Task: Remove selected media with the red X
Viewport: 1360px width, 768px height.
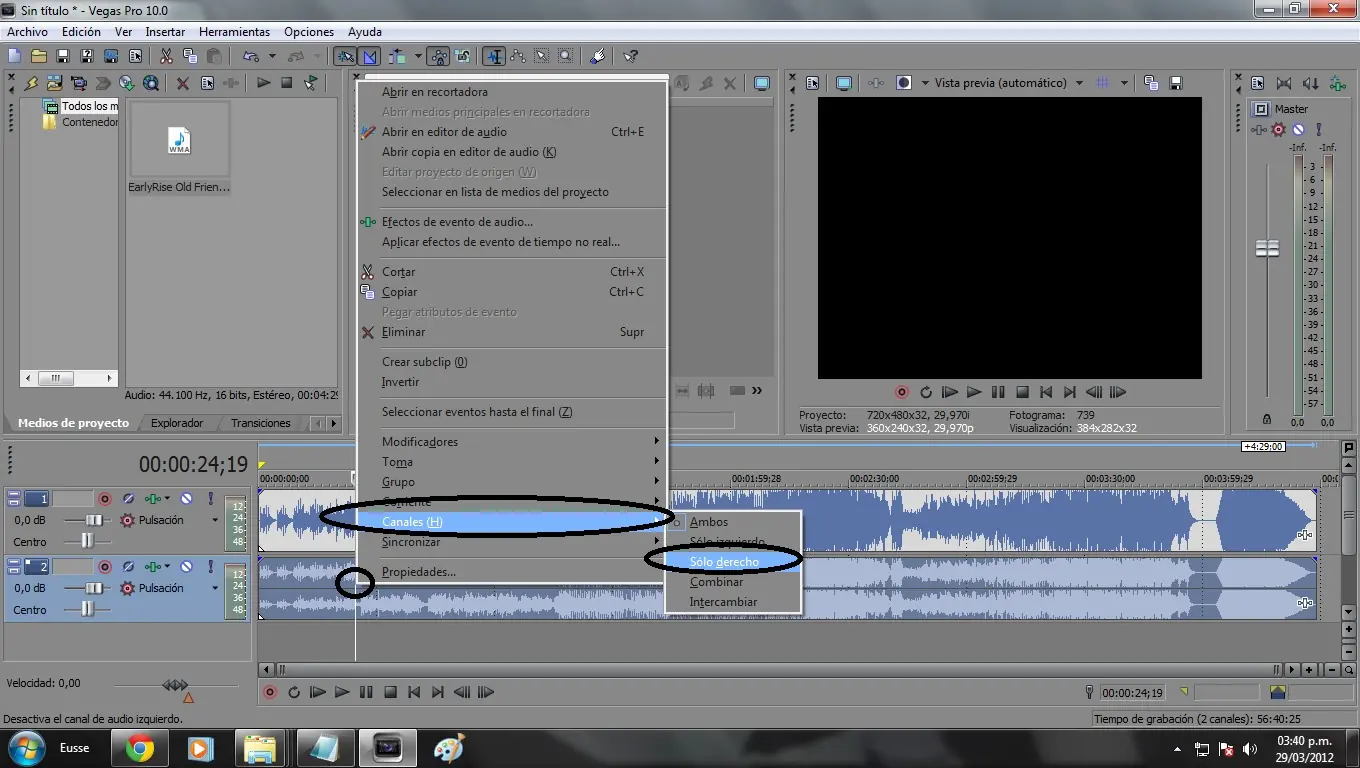Action: [183, 83]
